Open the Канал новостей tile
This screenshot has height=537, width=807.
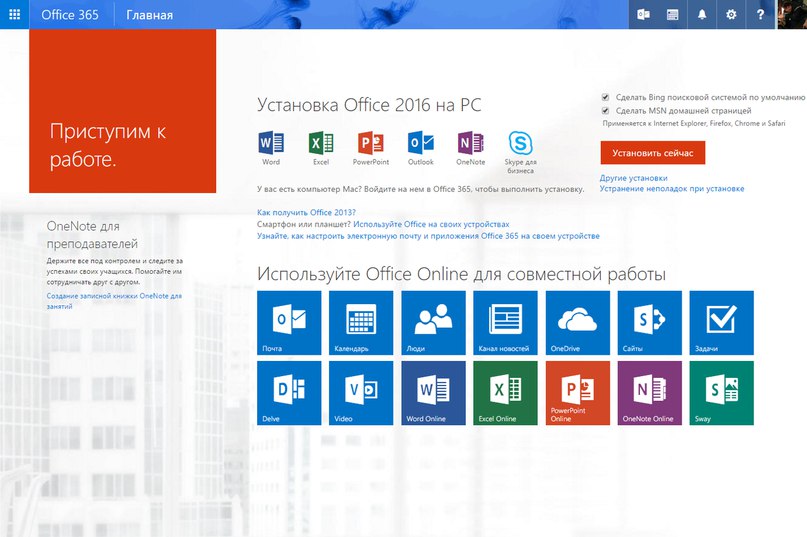tap(505, 323)
